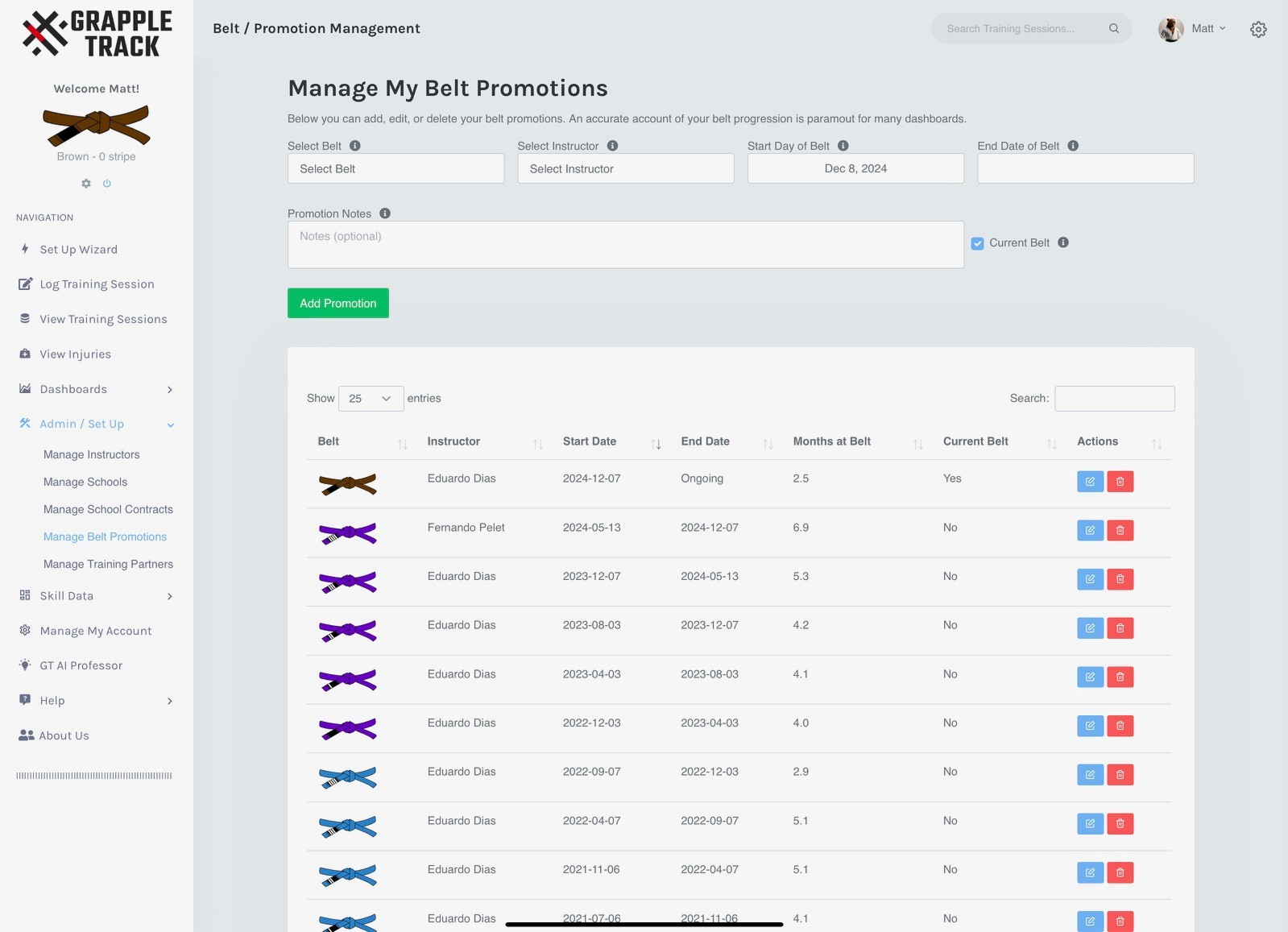
Task: Click the search magnifier icon
Action: click(1114, 29)
